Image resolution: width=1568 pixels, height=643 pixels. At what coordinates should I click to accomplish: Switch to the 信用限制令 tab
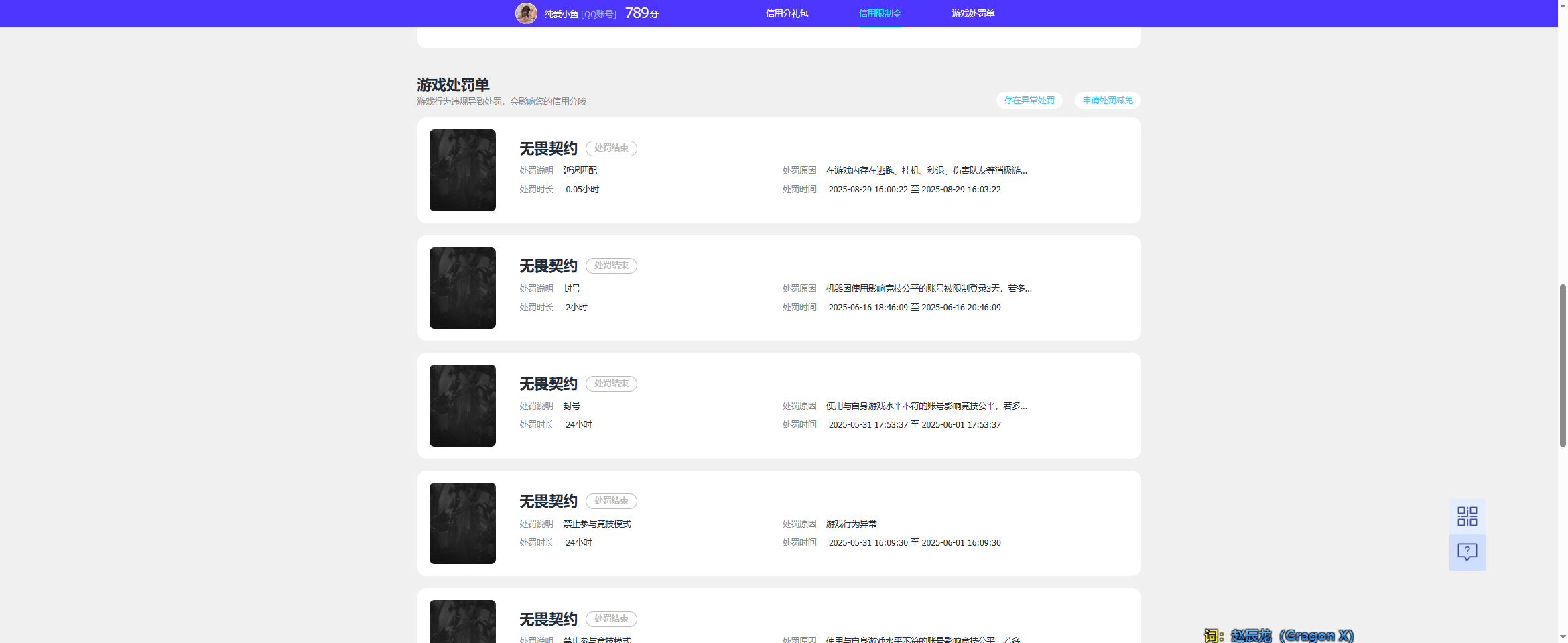point(880,13)
